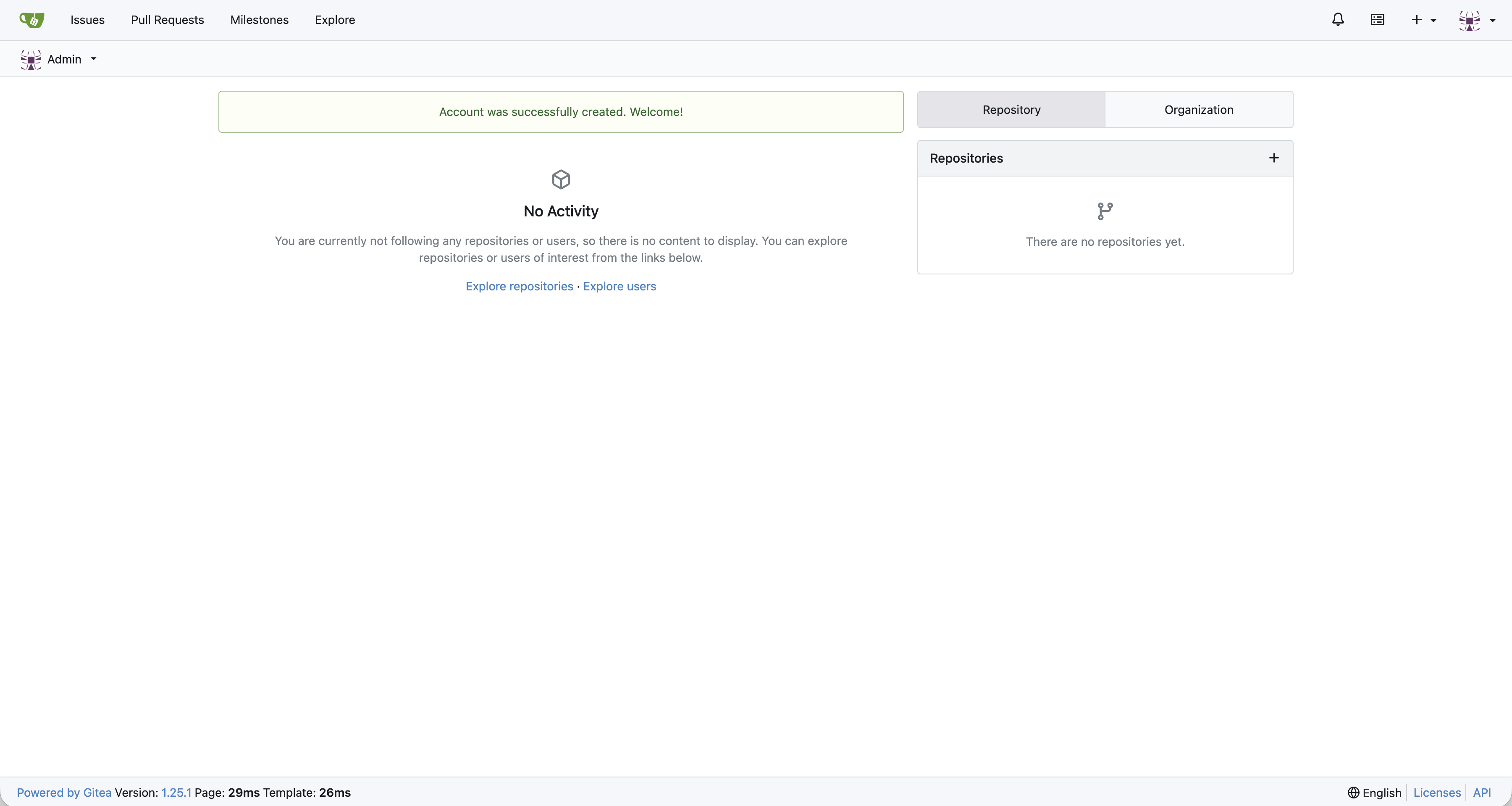Open the projects/board icon in navbar
This screenshot has height=806, width=1512.
click(1378, 20)
